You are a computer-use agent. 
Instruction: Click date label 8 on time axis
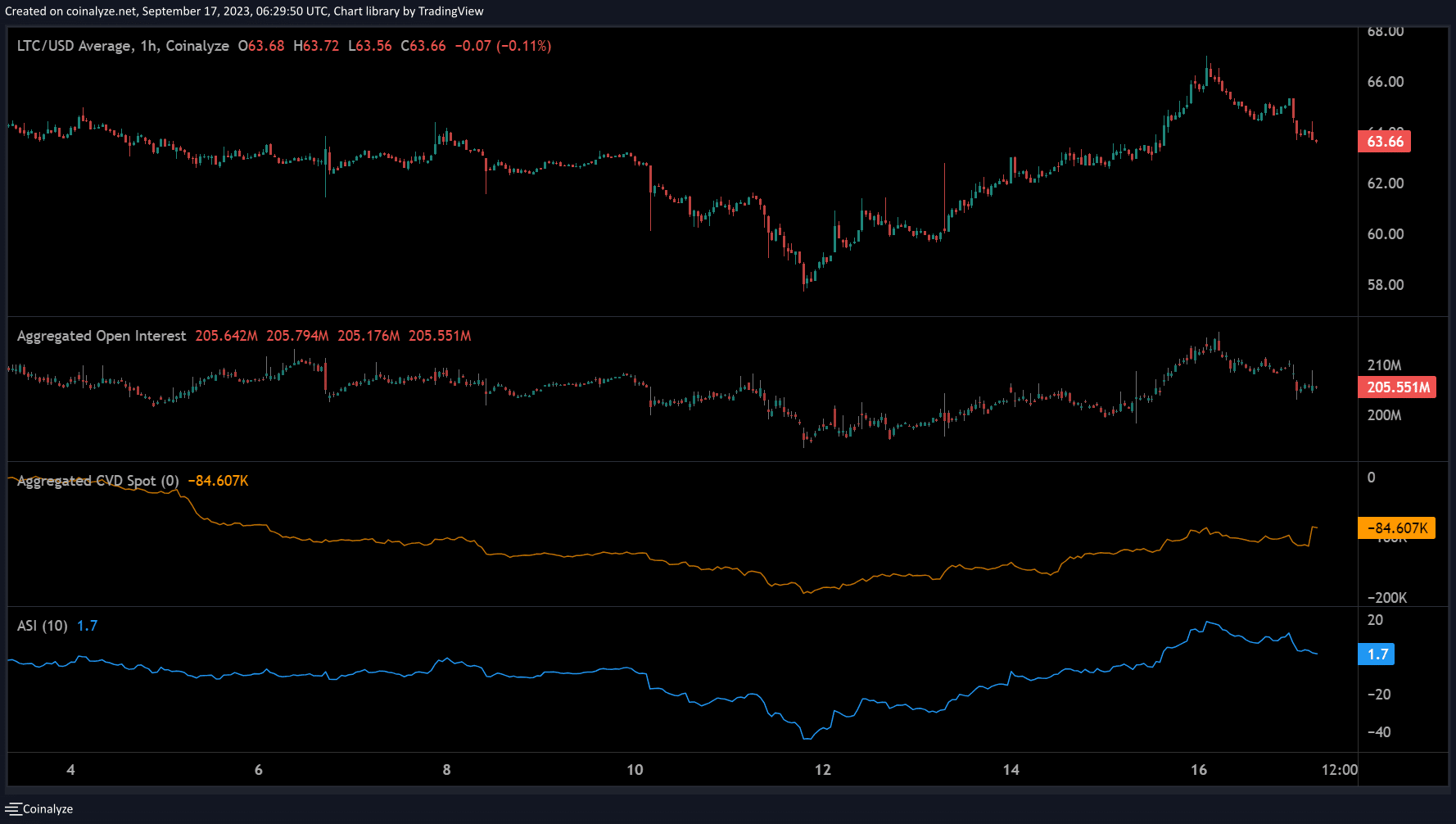pos(446,770)
